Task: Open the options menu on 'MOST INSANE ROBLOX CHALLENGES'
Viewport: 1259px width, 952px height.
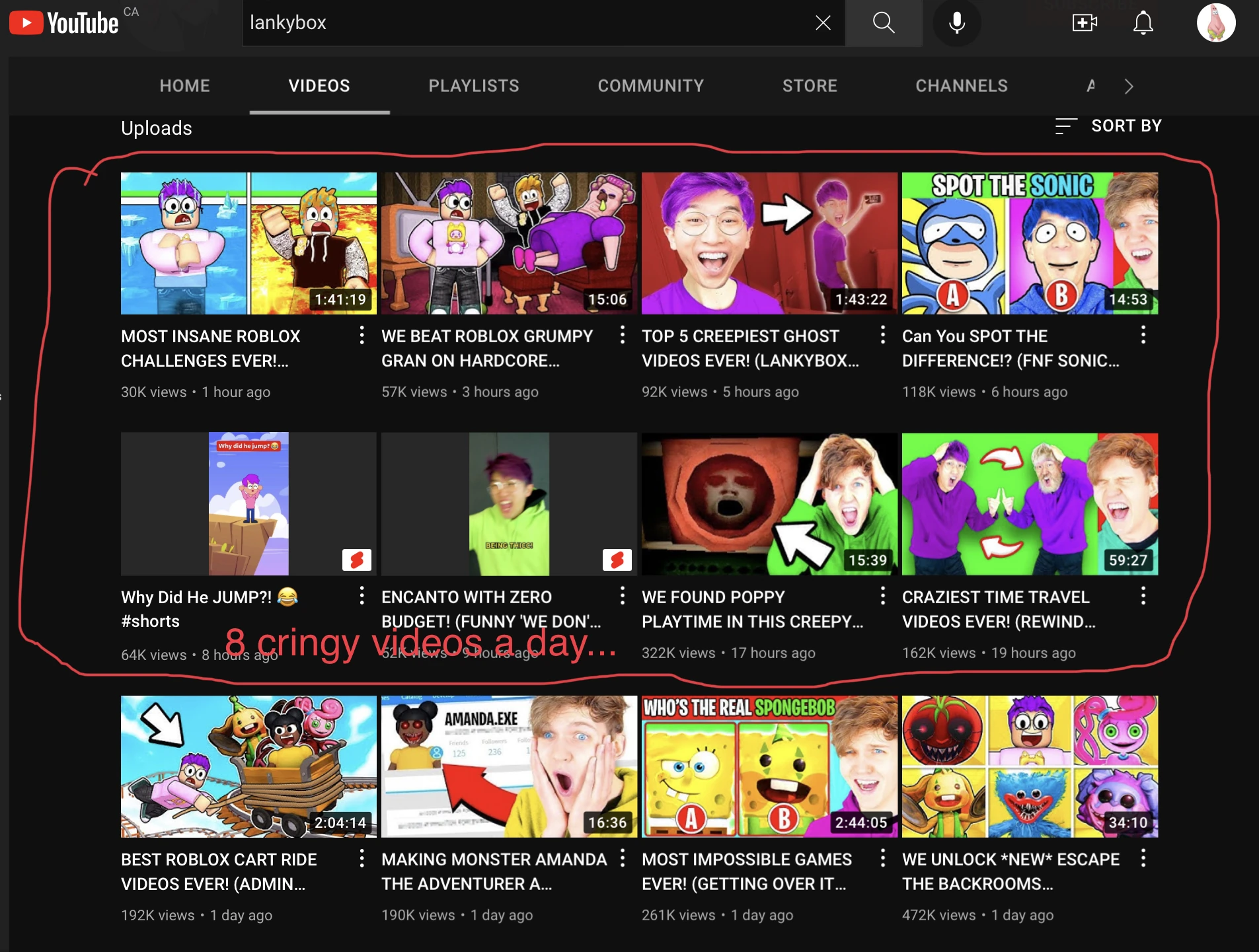Action: [x=362, y=336]
